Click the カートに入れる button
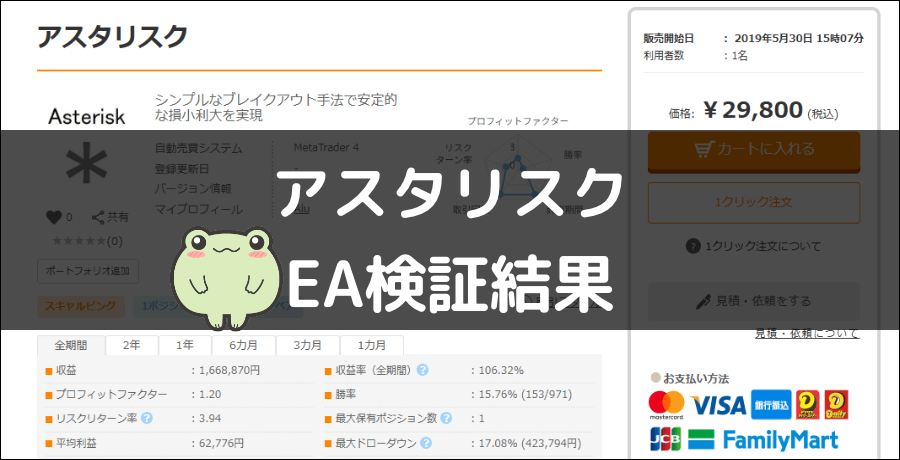 click(754, 152)
